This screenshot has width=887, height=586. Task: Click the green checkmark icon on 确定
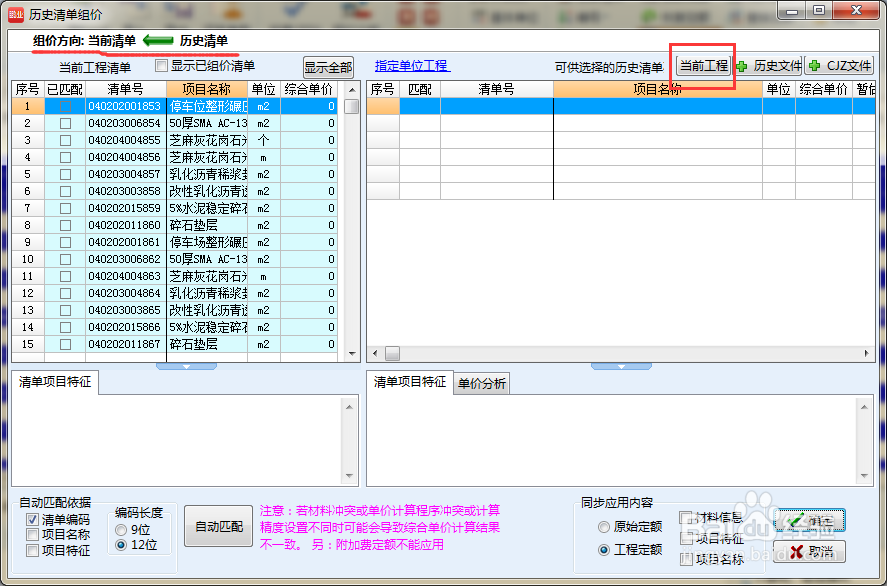coord(795,520)
